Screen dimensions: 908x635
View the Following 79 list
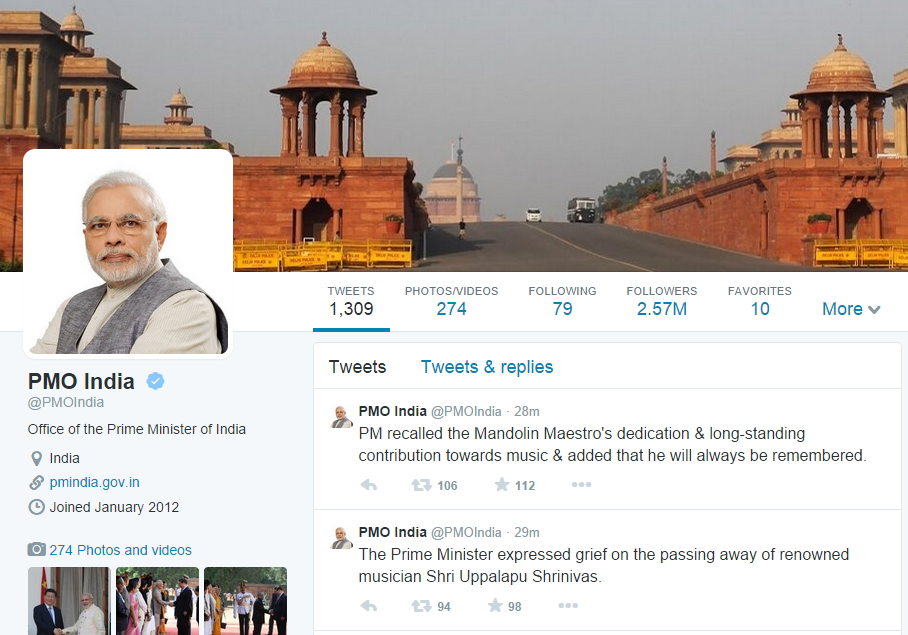[x=562, y=301]
